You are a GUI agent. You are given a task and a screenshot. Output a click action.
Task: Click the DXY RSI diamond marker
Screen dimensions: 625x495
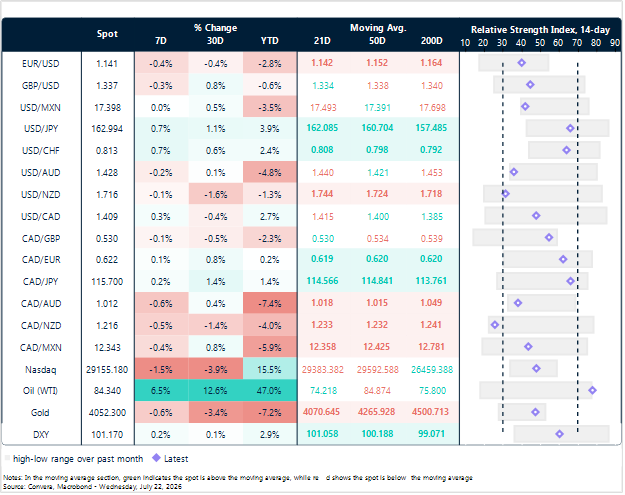tap(561, 434)
